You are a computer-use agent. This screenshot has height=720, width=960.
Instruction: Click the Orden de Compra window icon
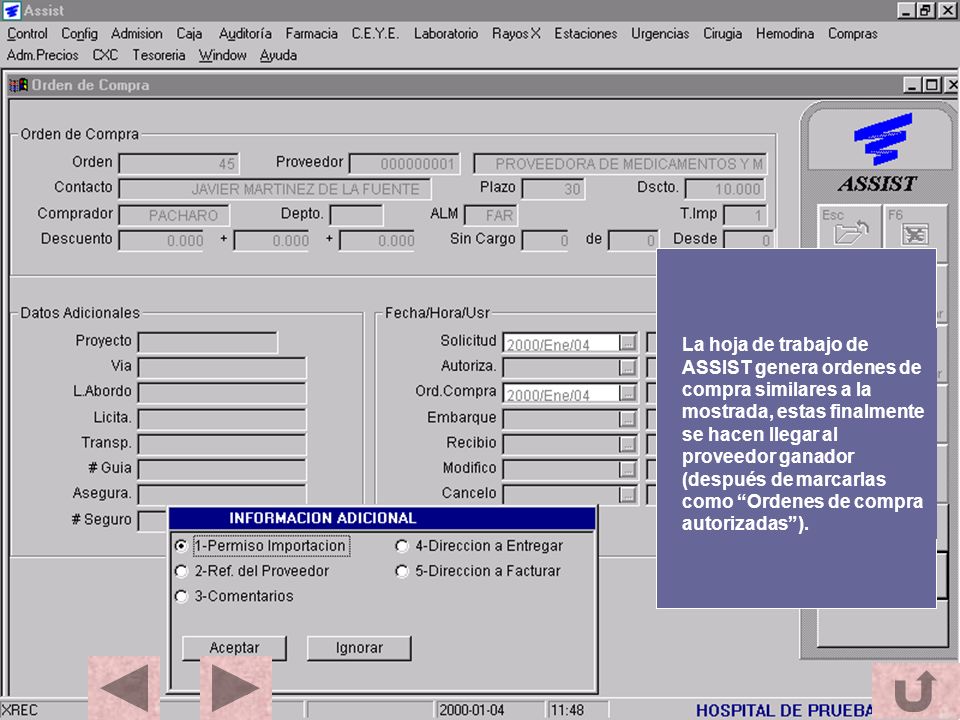(18, 84)
